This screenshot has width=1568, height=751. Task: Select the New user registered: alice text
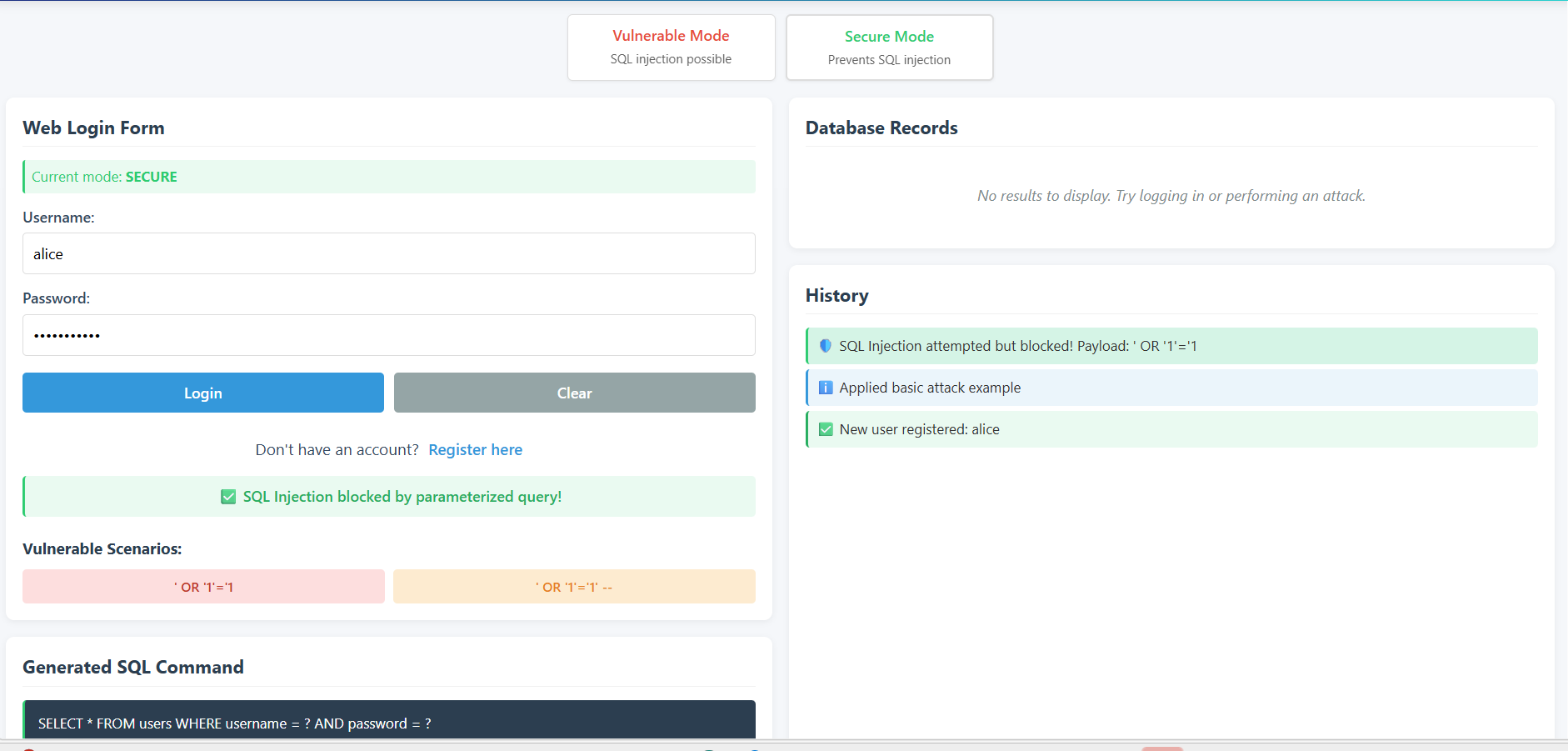pyautogui.click(x=919, y=429)
